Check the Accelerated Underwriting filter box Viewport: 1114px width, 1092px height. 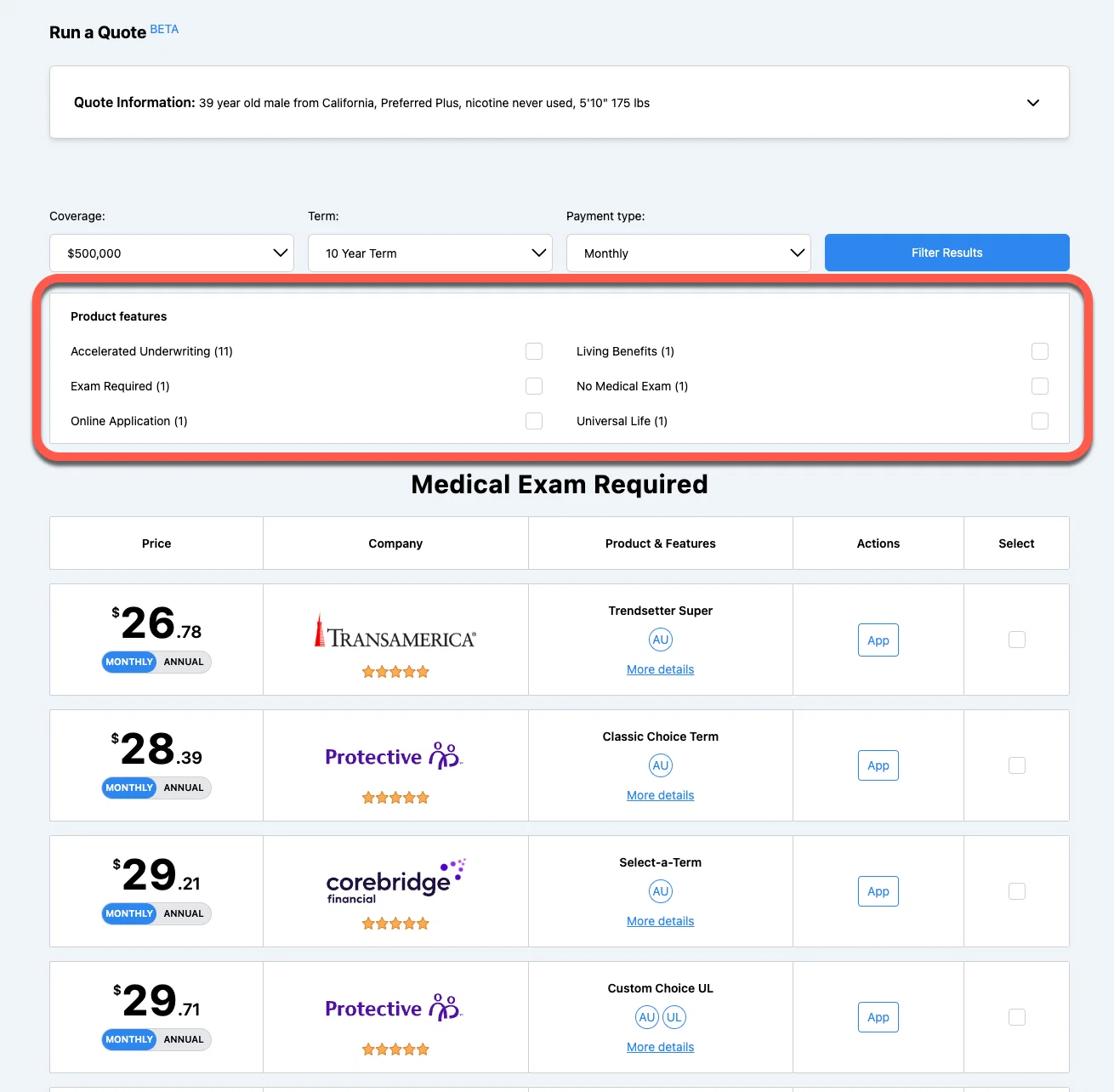tap(534, 351)
